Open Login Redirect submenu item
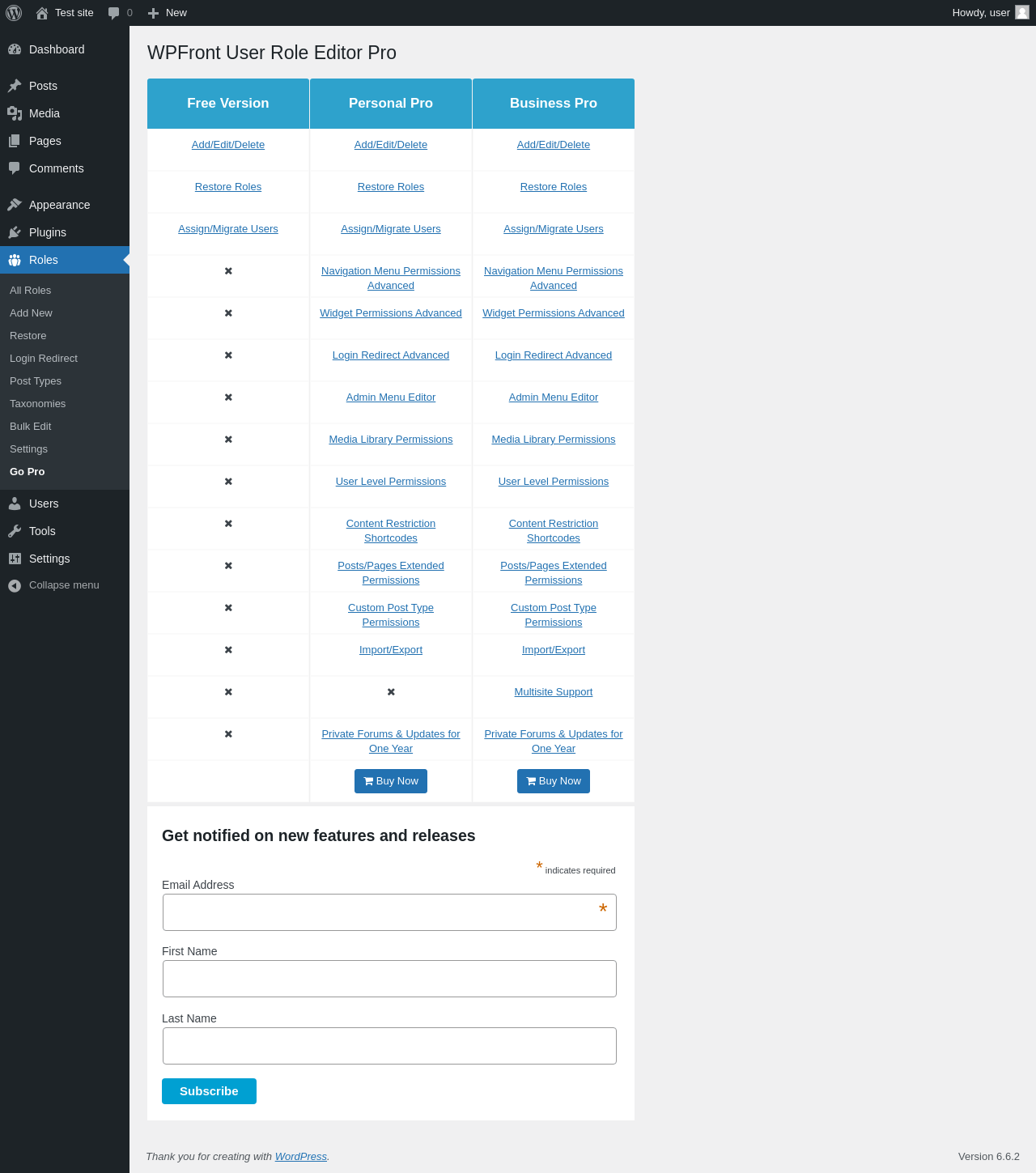1036x1173 pixels. click(x=44, y=359)
